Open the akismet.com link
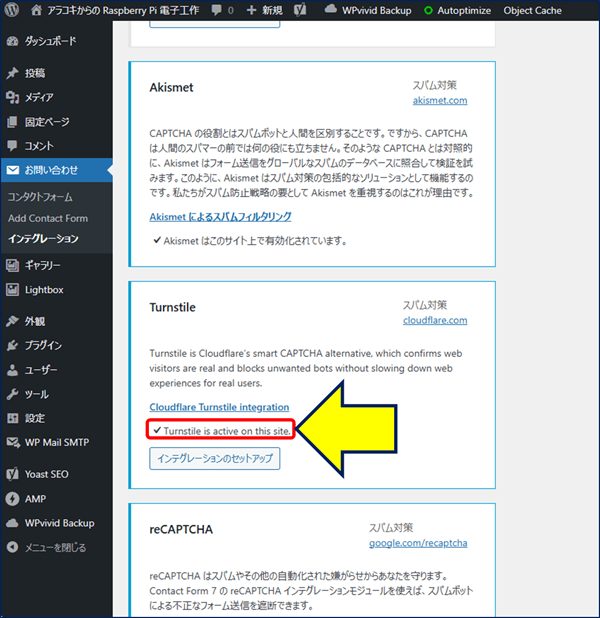Screen dimensions: 600x618 coord(440,101)
